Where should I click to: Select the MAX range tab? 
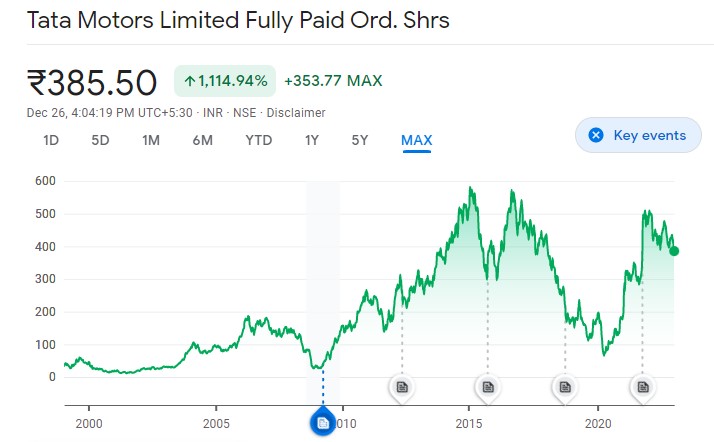tap(416, 140)
